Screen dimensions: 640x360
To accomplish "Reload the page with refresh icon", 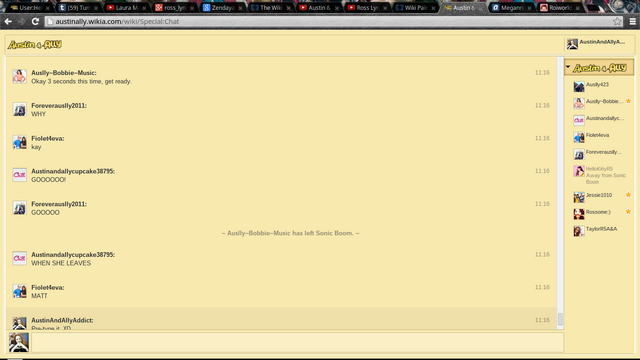I will (x=35, y=21).
